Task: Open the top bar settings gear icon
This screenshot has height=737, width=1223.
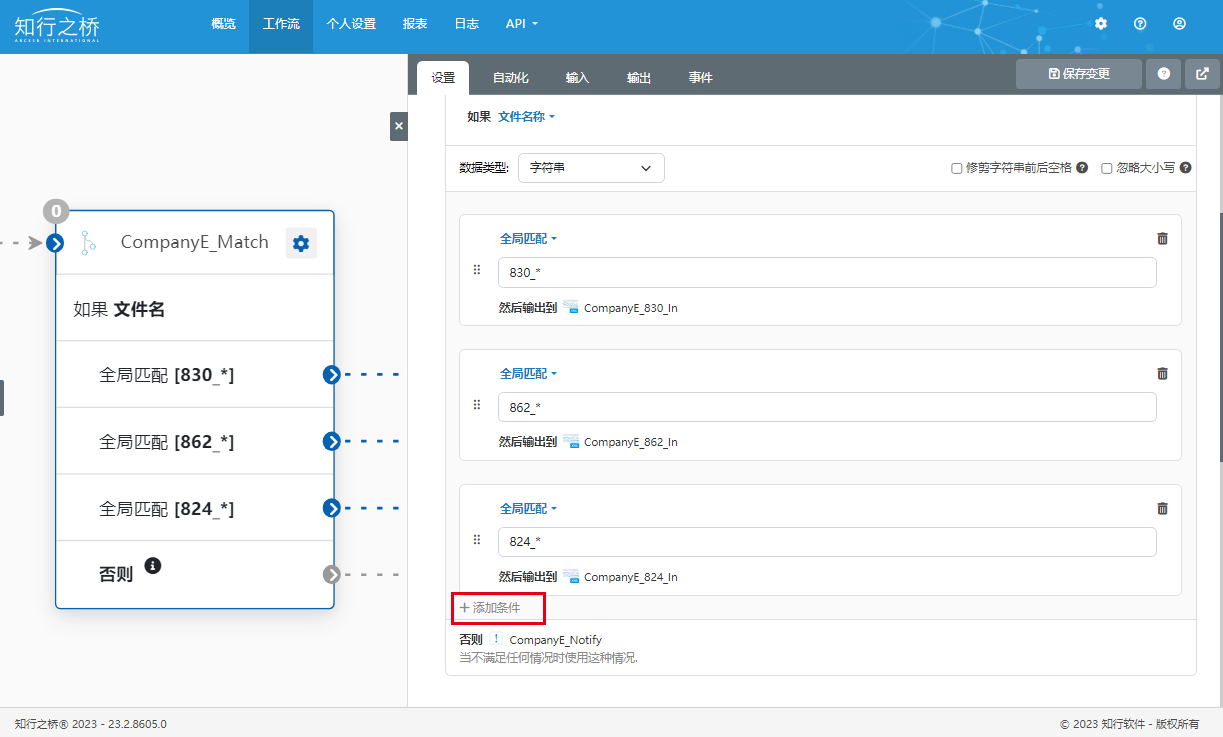Action: pyautogui.click(x=1101, y=23)
